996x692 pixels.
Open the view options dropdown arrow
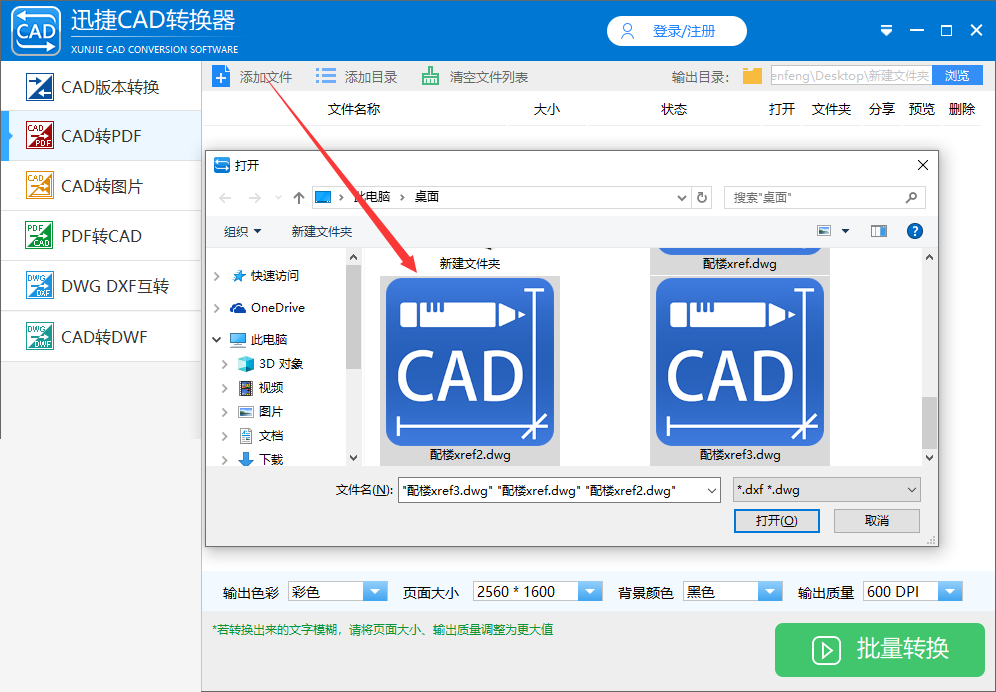click(845, 231)
